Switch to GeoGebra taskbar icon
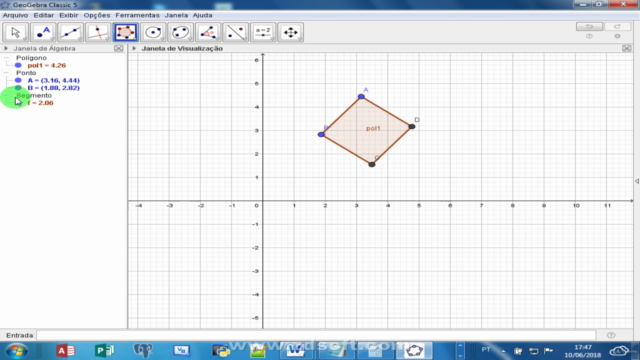This screenshot has width=640, height=360. [415, 351]
